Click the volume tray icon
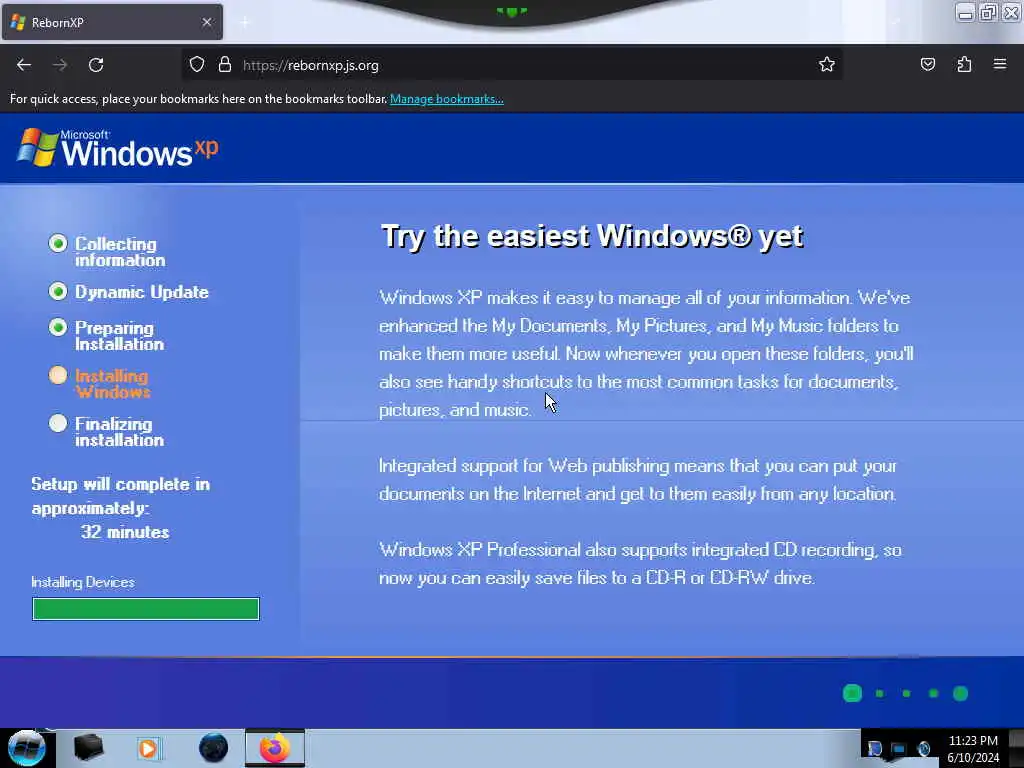Viewport: 1024px width, 768px height. [923, 749]
